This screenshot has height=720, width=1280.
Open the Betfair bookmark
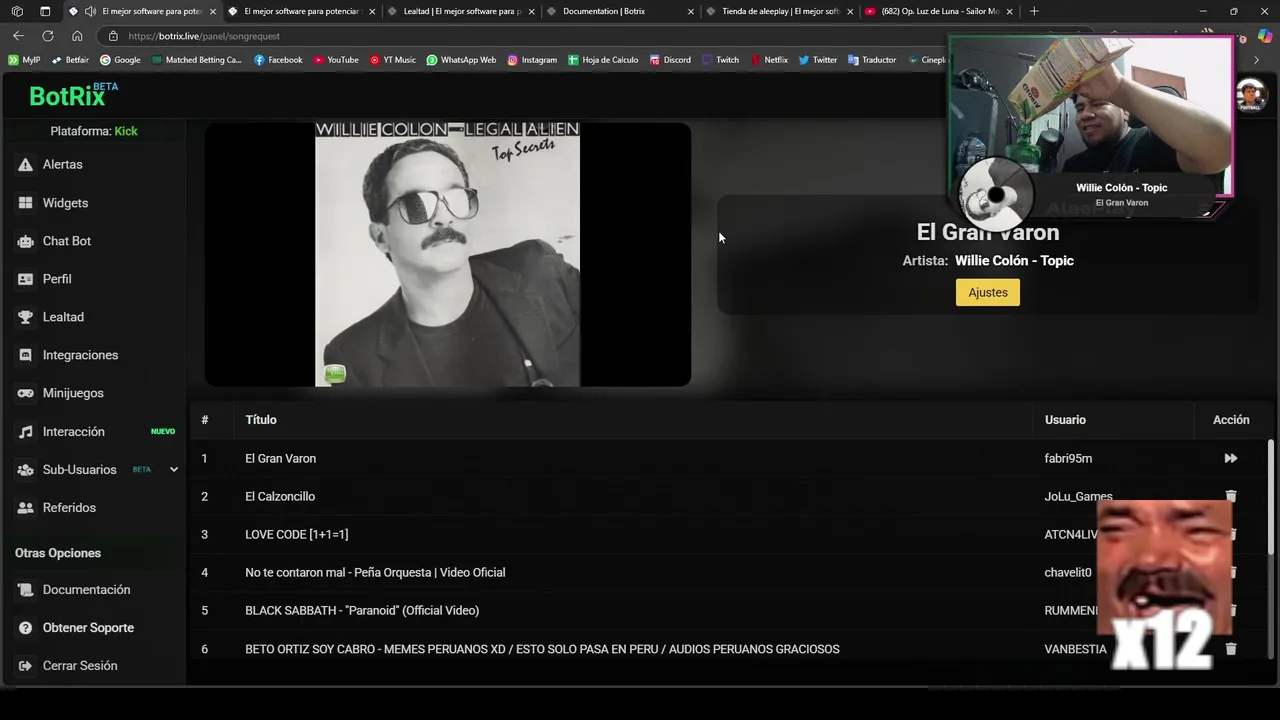(x=70, y=60)
